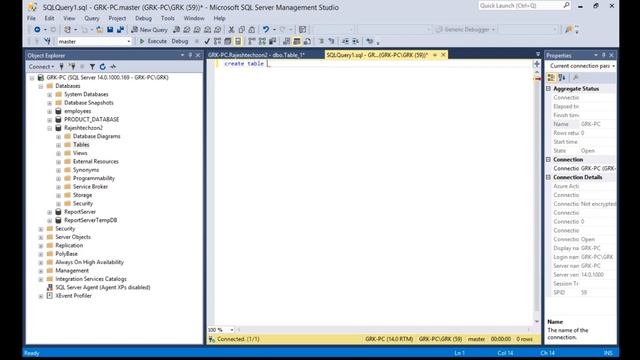
Task: Click the Debug button
Action: pyautogui.click(x=180, y=41)
